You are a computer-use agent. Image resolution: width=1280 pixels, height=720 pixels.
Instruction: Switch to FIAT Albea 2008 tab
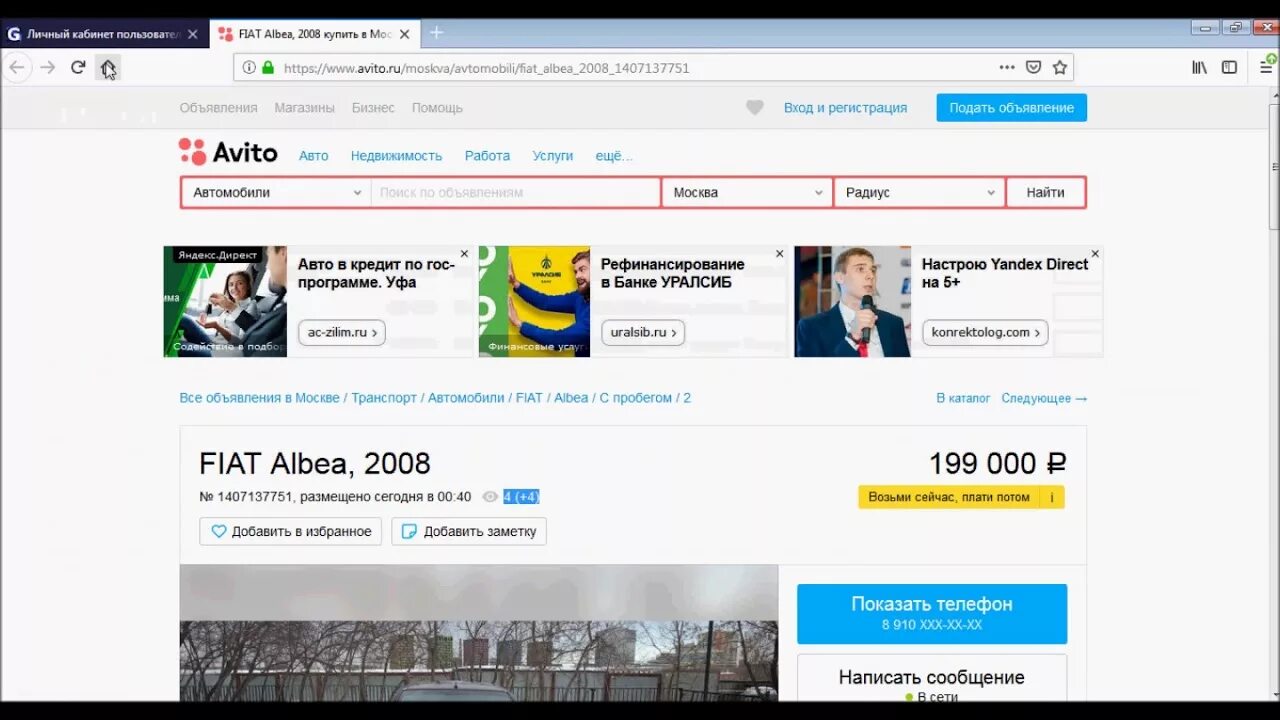click(315, 34)
